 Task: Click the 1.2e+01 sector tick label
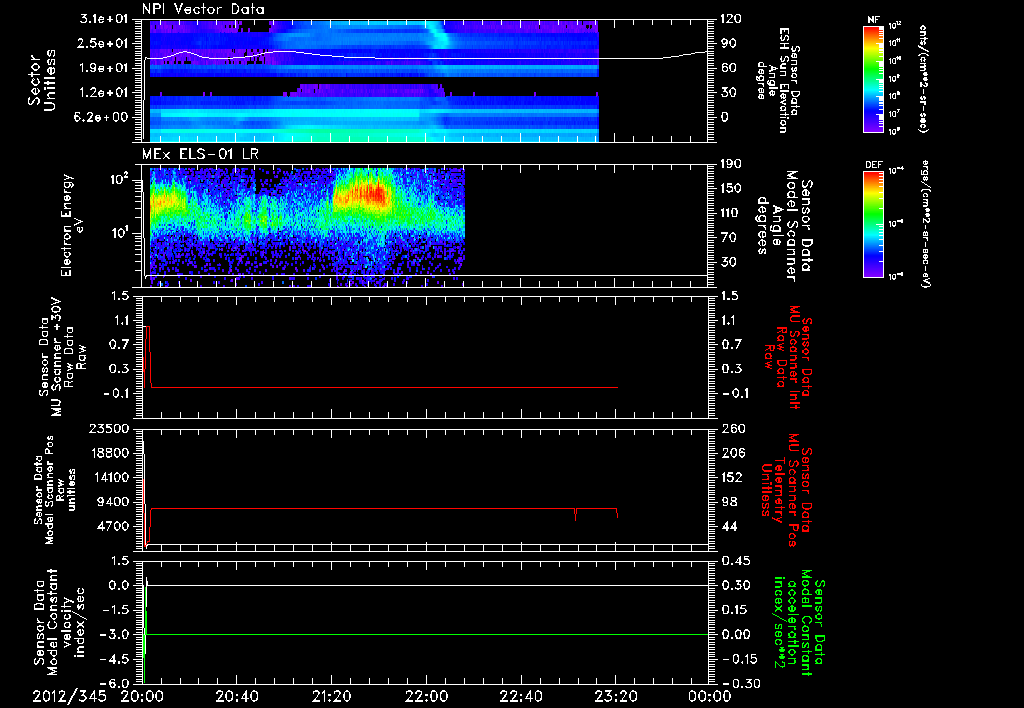point(104,93)
